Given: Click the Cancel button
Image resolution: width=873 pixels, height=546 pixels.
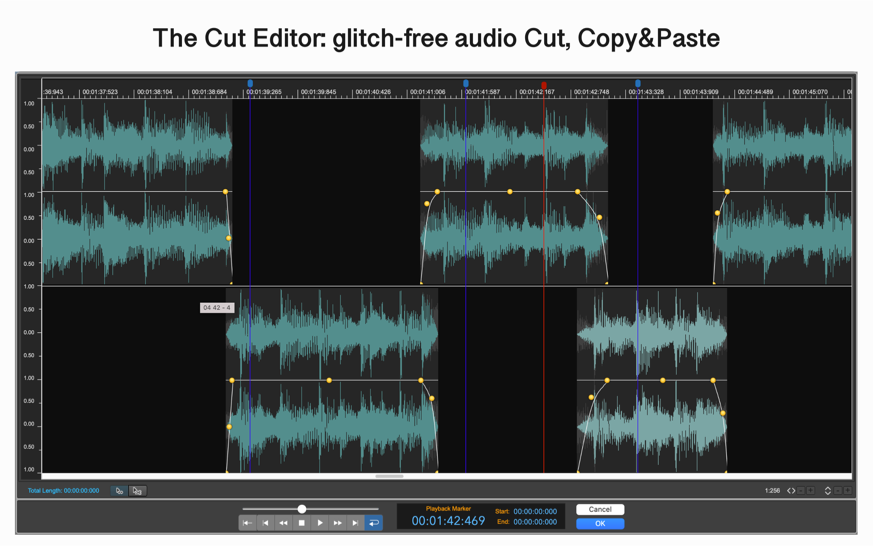Looking at the screenshot, I should pos(600,510).
